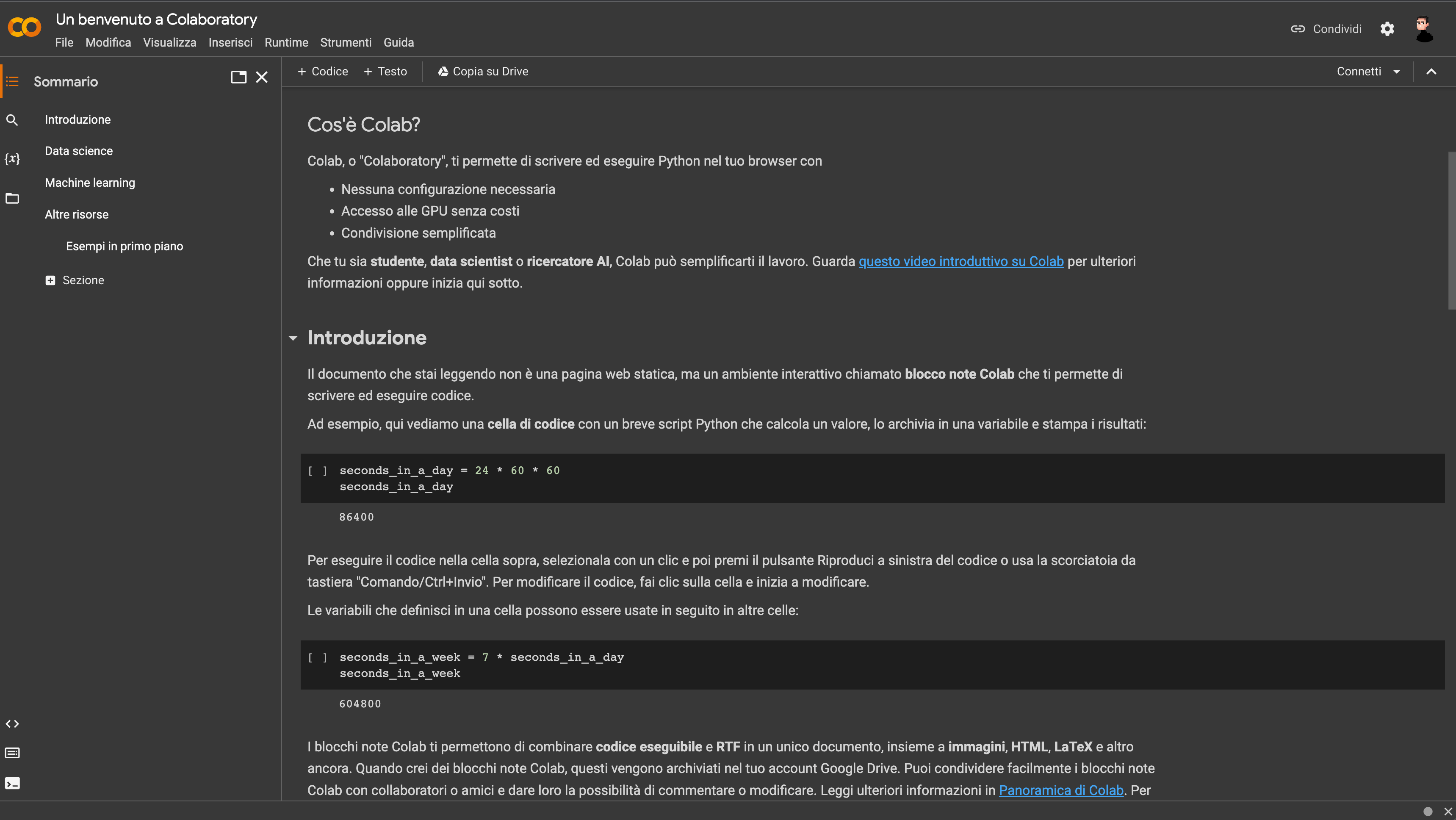Open the variables {x} panel

[x=12, y=159]
